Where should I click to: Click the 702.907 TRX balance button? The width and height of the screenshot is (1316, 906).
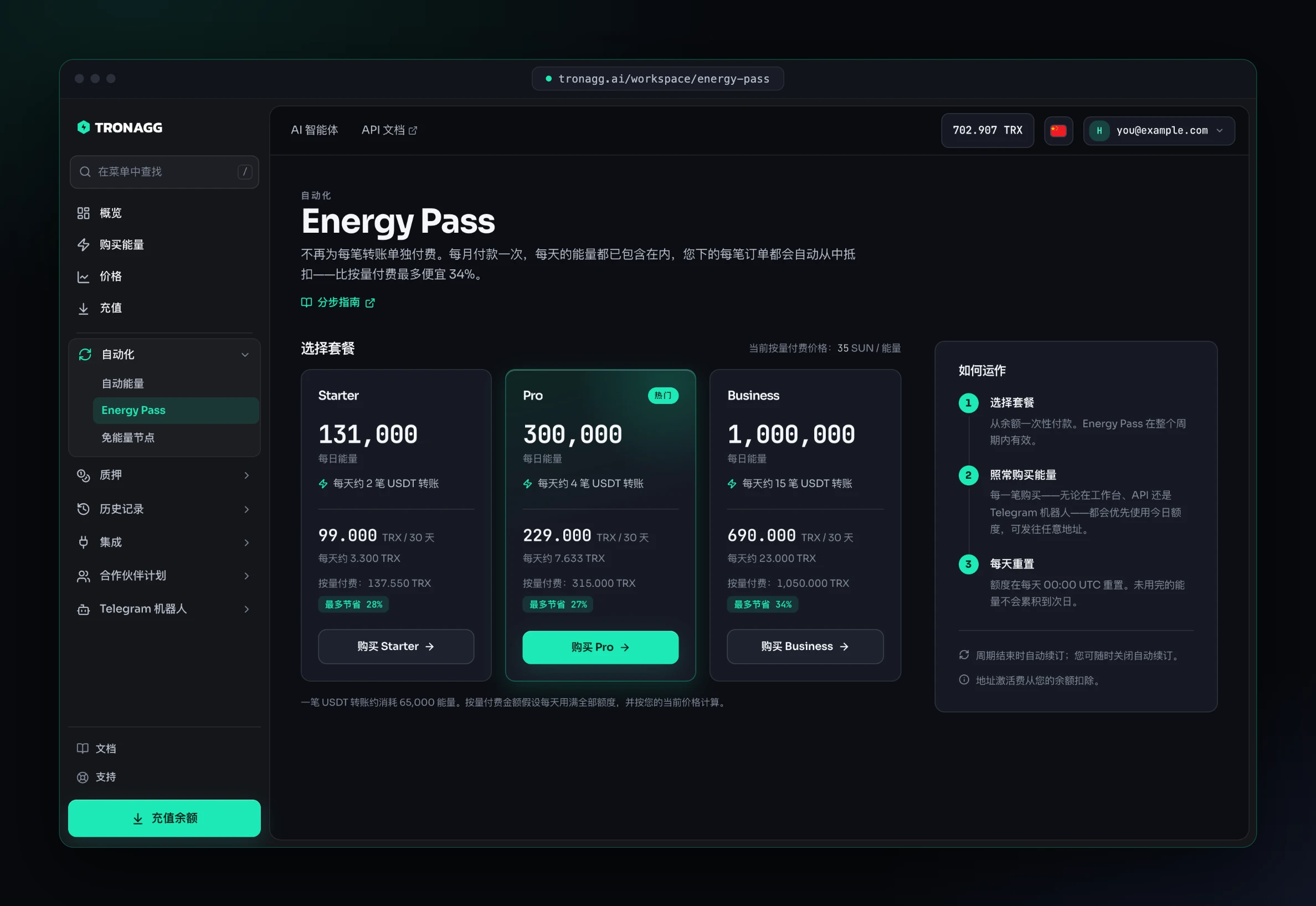click(988, 131)
